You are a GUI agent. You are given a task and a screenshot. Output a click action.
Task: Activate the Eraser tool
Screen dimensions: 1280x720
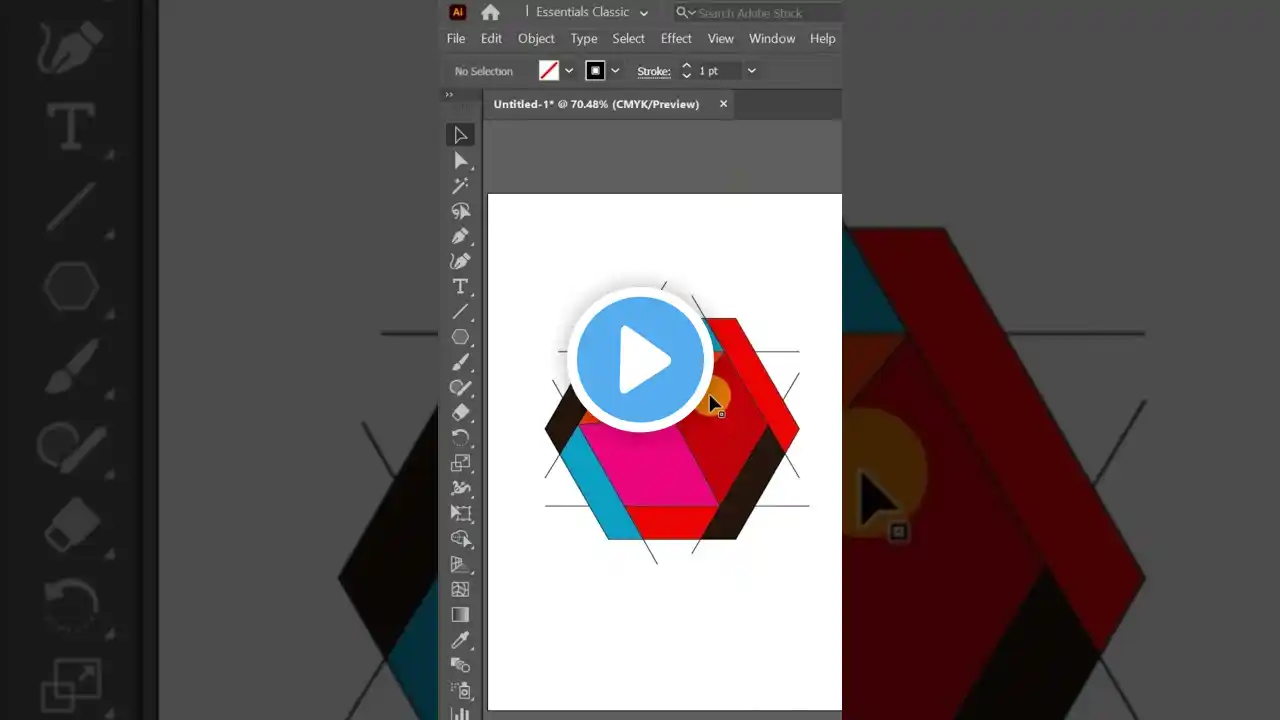[460, 412]
